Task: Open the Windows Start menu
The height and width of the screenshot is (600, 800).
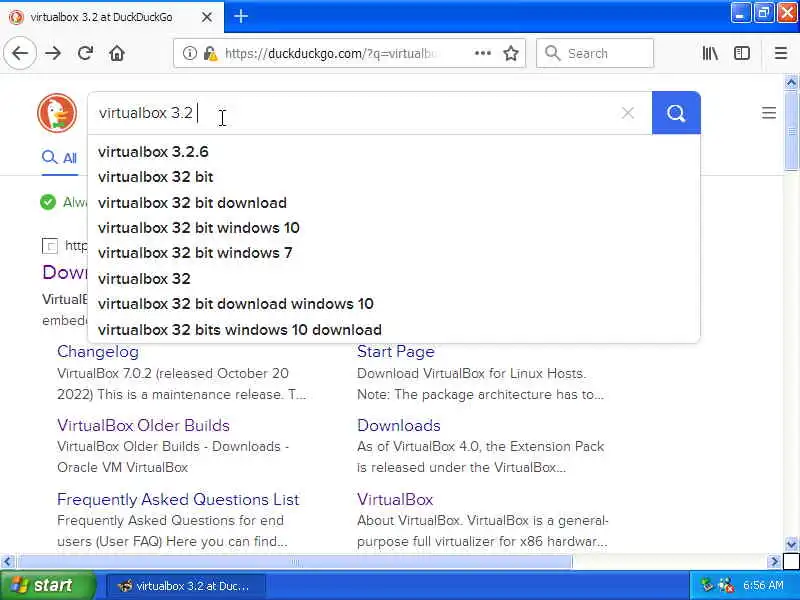Action: tap(47, 585)
